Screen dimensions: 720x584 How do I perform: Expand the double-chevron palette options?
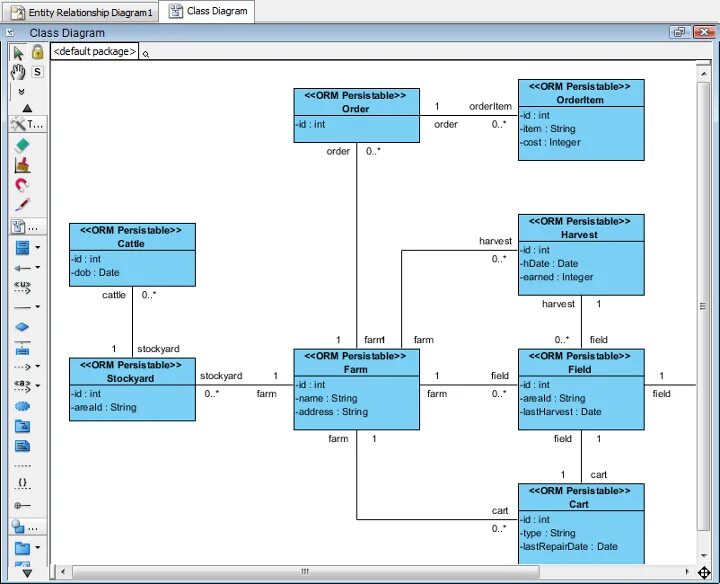coord(21,92)
